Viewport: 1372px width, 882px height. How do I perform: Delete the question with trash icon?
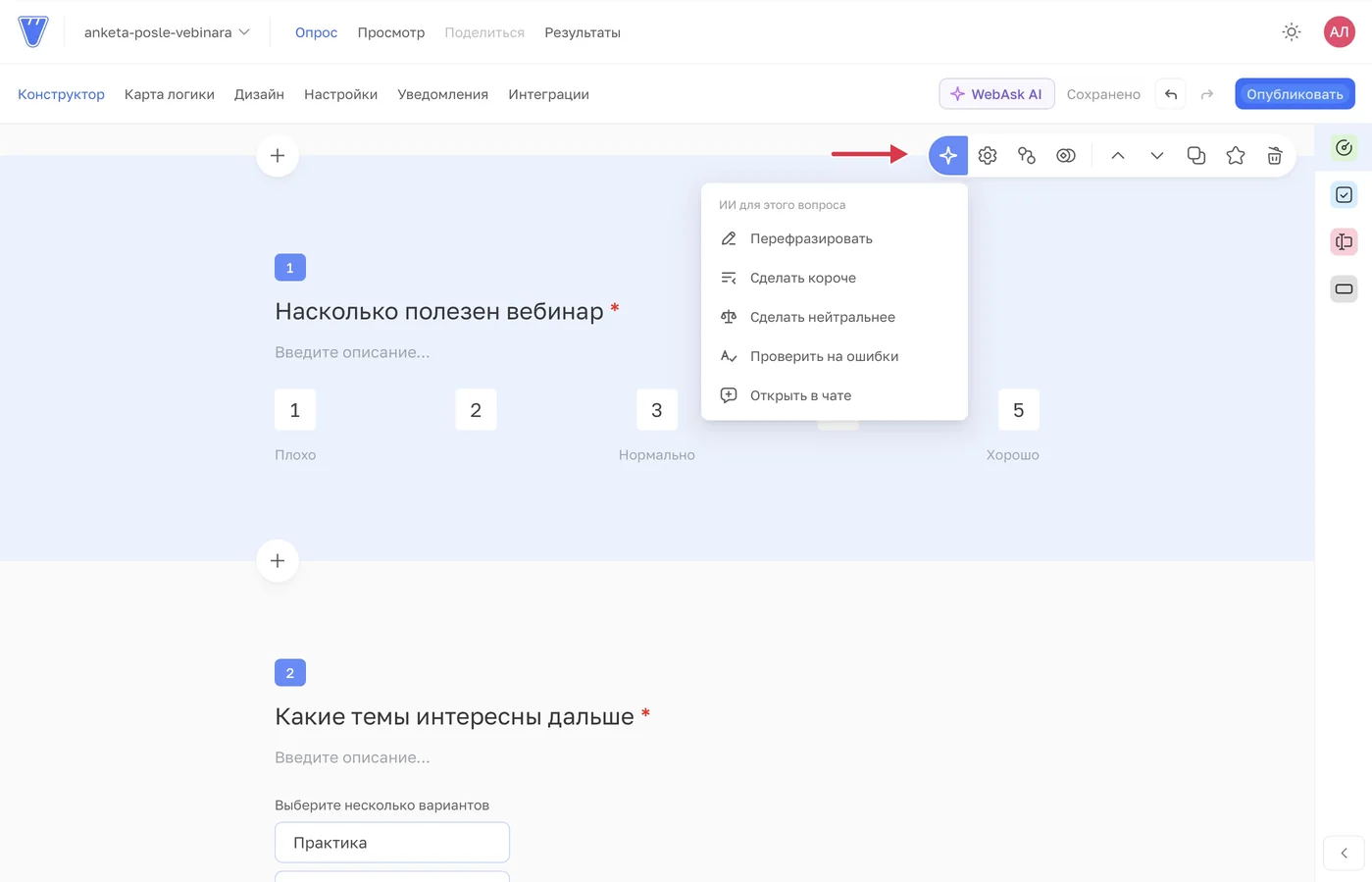(x=1275, y=155)
